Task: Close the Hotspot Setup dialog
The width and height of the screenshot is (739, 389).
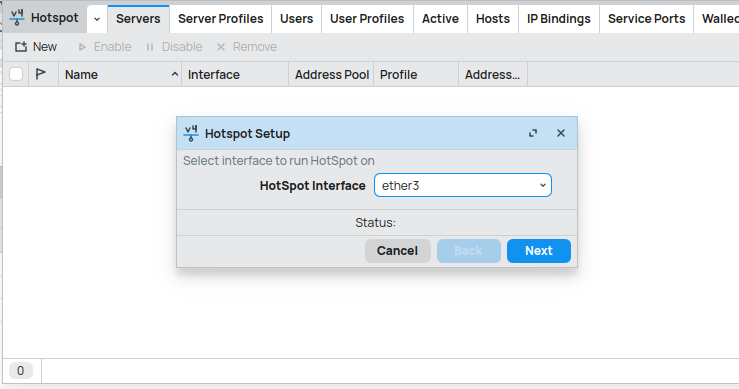Action: pyautogui.click(x=561, y=133)
